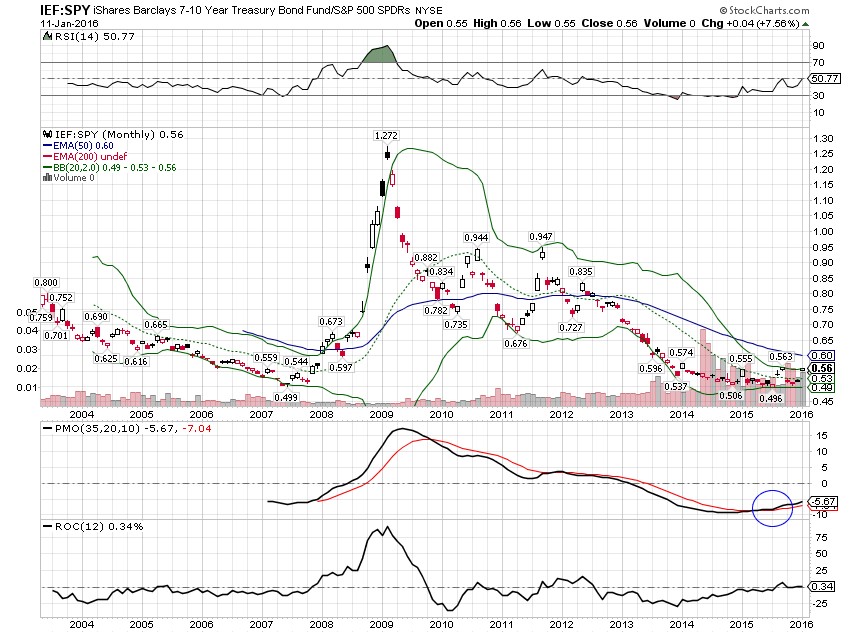850x633 pixels.
Task: Click the 0.34 ROC axis value tag
Action: (x=822, y=586)
